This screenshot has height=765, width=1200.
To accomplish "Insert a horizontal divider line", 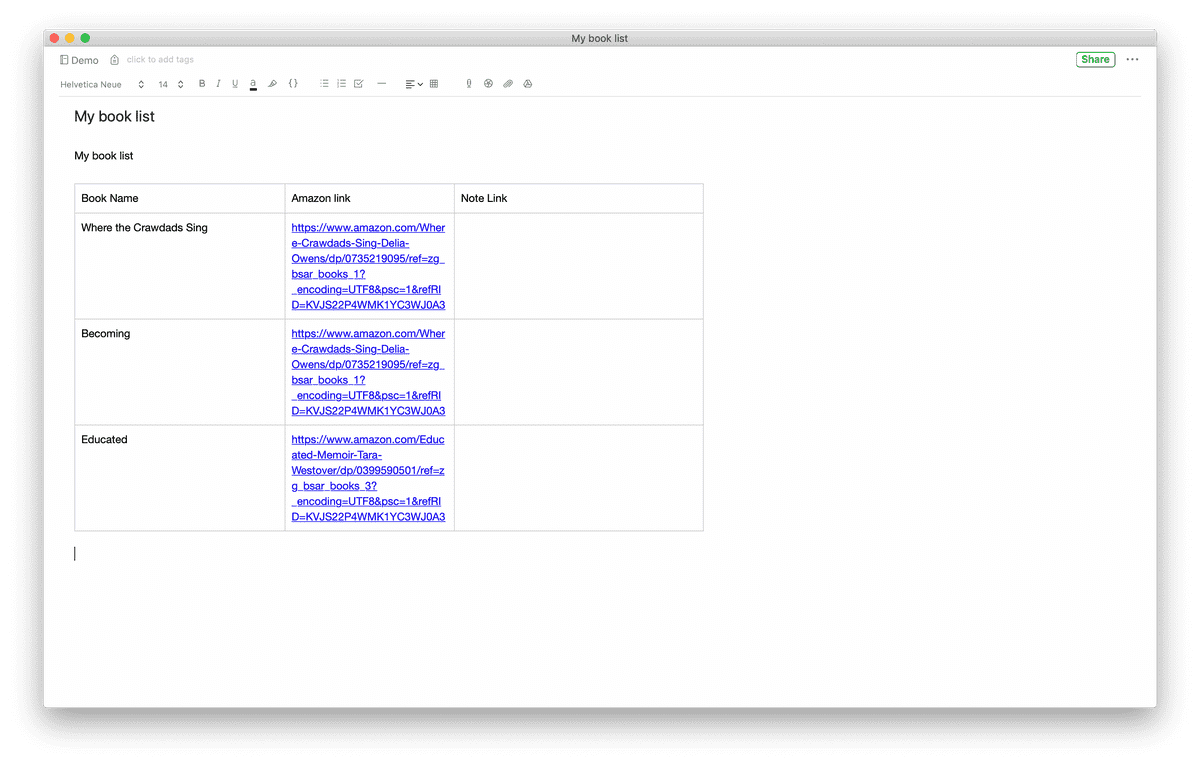I will click(381, 83).
